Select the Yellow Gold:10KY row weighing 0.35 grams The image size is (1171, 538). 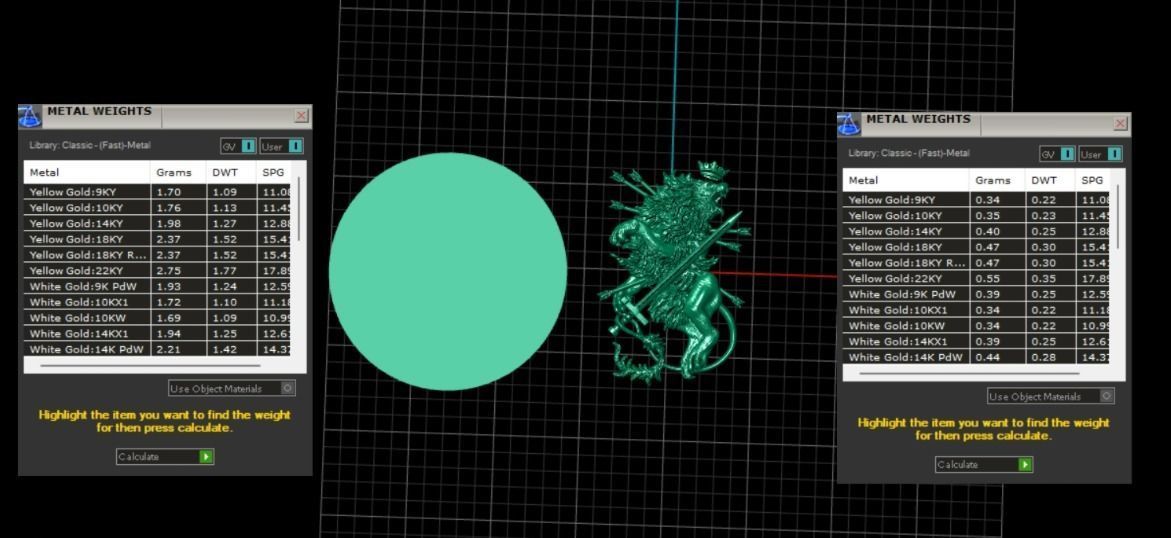pyautogui.click(x=977, y=215)
